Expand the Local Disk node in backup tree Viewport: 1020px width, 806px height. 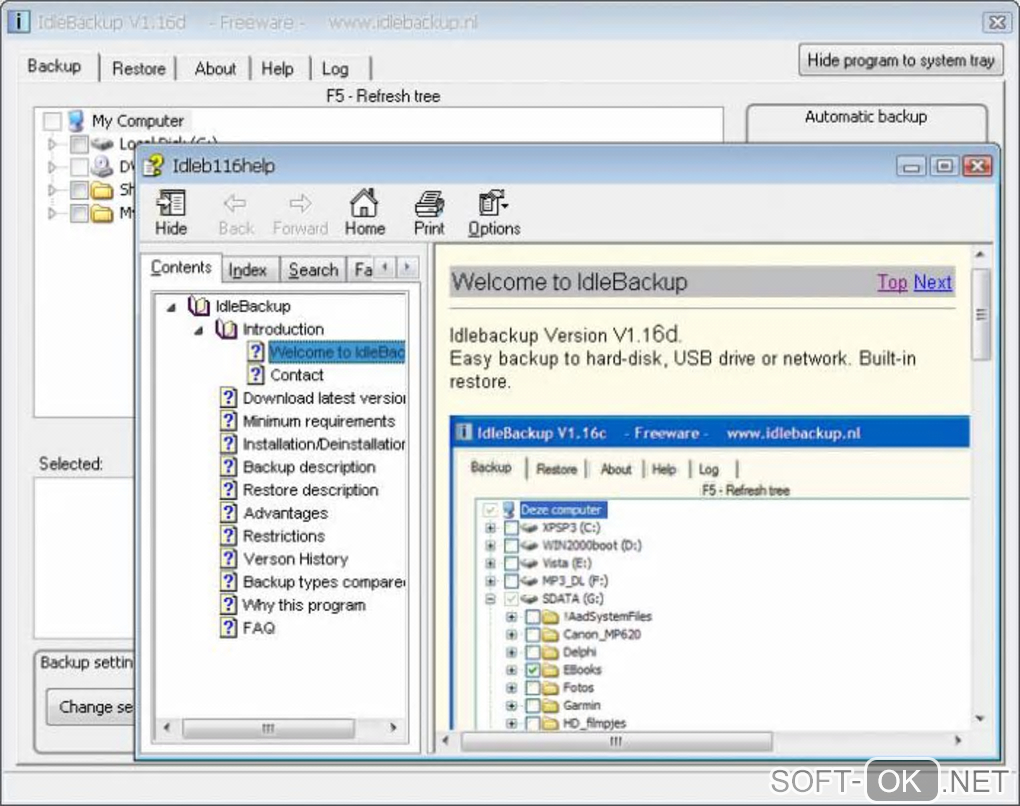pyautogui.click(x=53, y=144)
